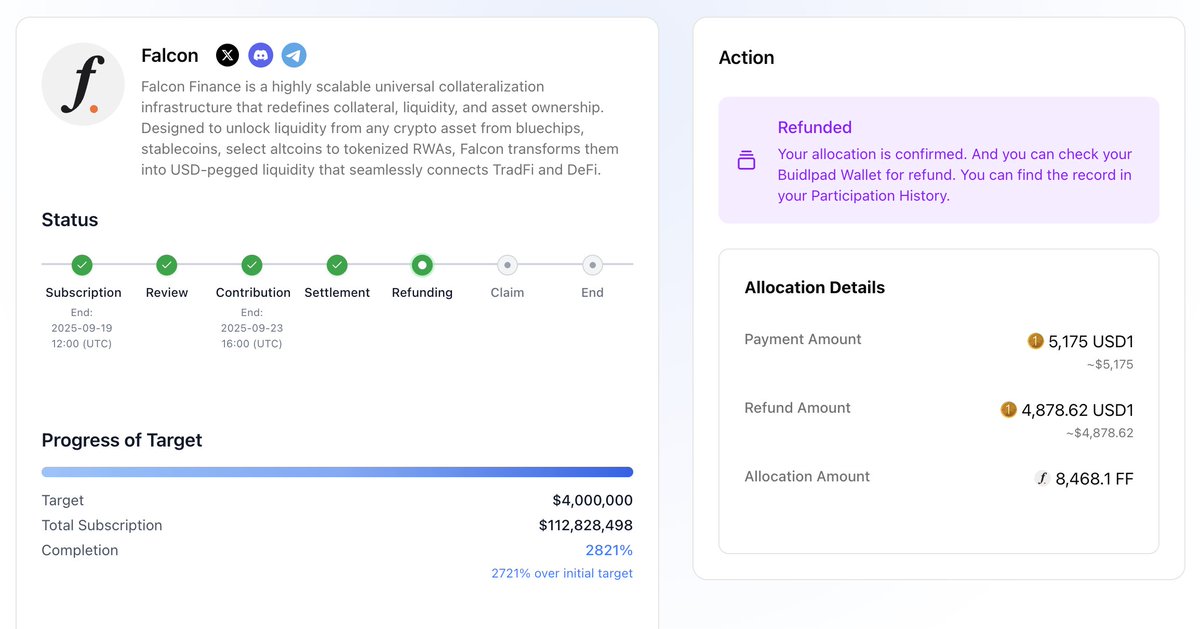Click the 'Status' section heading

click(70, 220)
